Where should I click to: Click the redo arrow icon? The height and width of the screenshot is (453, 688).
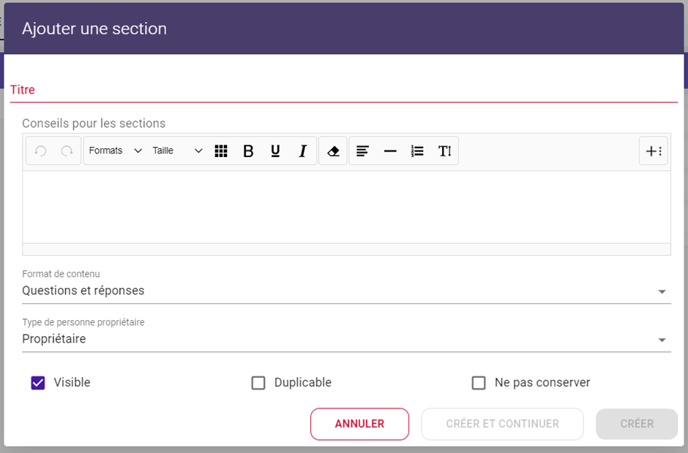tap(67, 151)
